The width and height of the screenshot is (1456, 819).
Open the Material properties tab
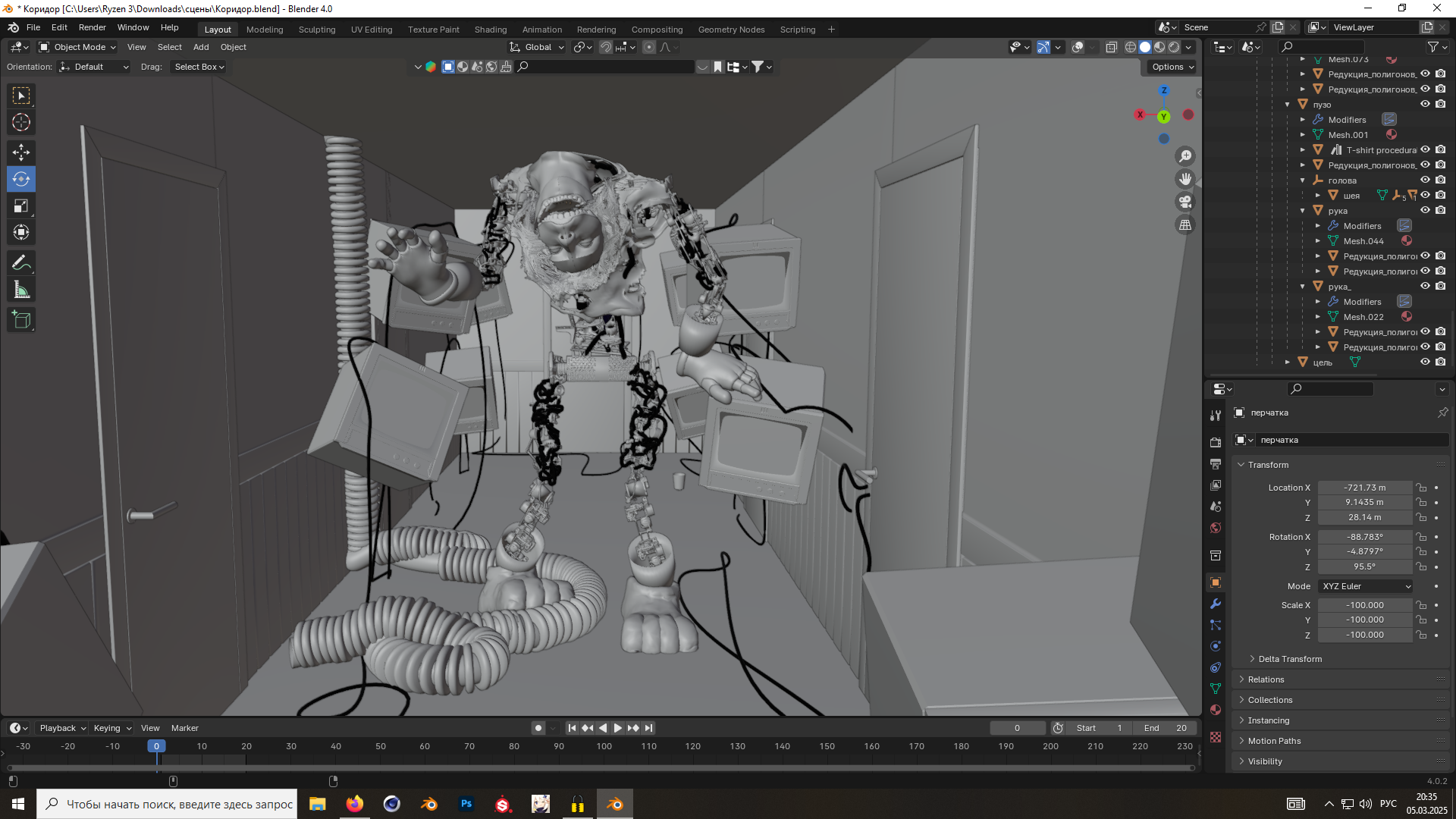[1216, 710]
